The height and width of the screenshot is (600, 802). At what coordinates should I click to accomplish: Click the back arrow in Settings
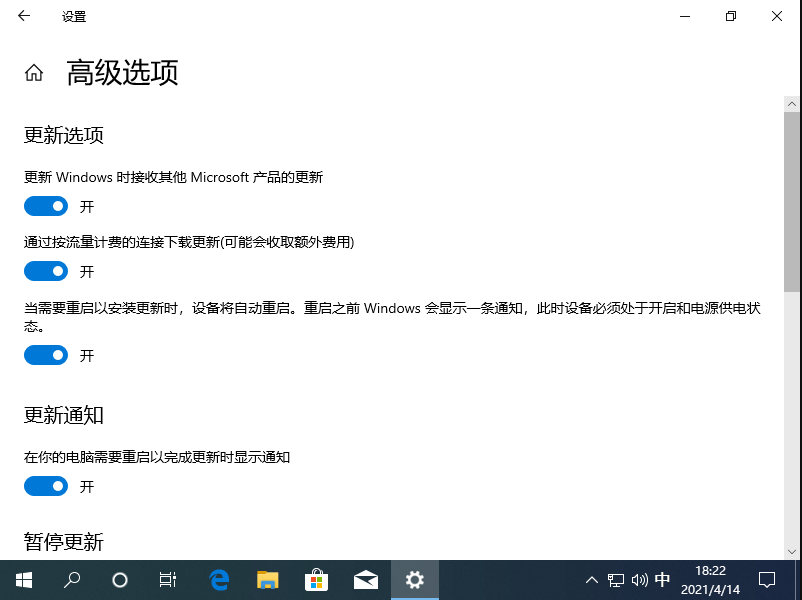tap(24, 17)
